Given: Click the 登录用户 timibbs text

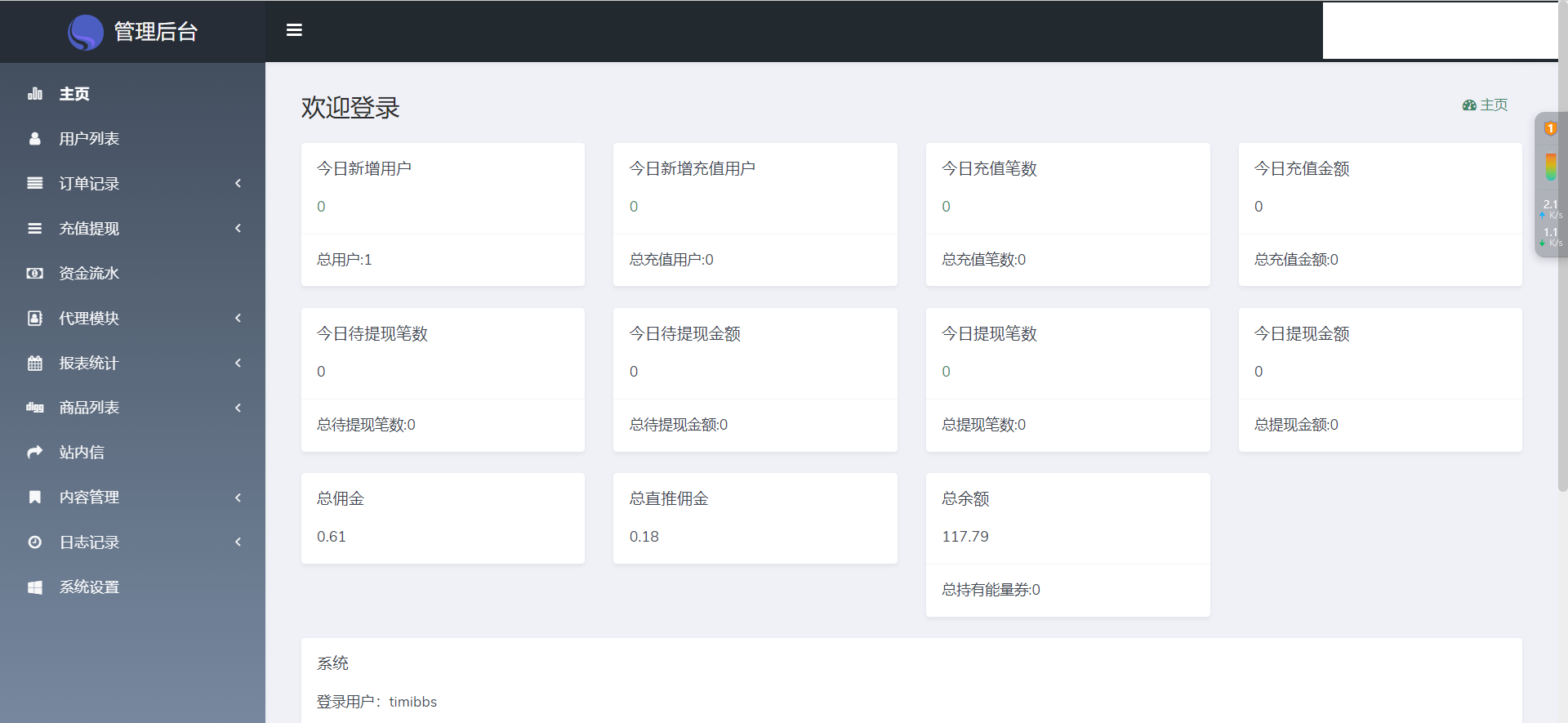Looking at the screenshot, I should click(377, 702).
